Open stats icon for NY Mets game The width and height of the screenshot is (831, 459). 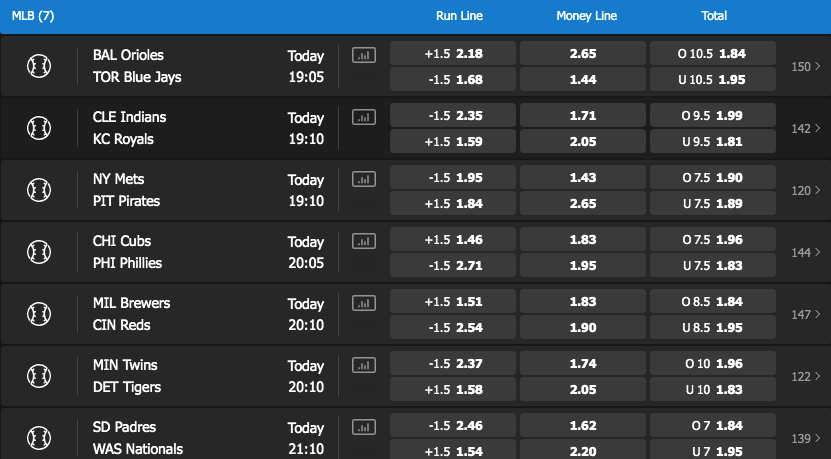(x=364, y=179)
